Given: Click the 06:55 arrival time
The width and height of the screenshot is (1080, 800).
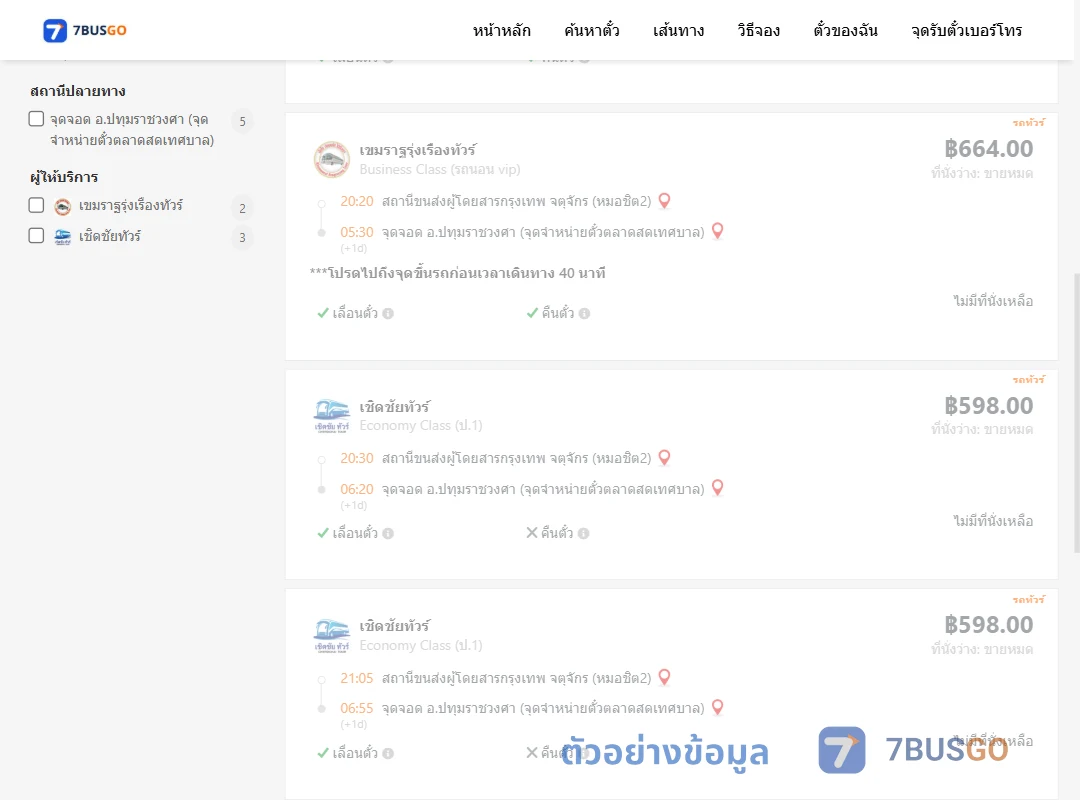Looking at the screenshot, I should (x=357, y=708).
